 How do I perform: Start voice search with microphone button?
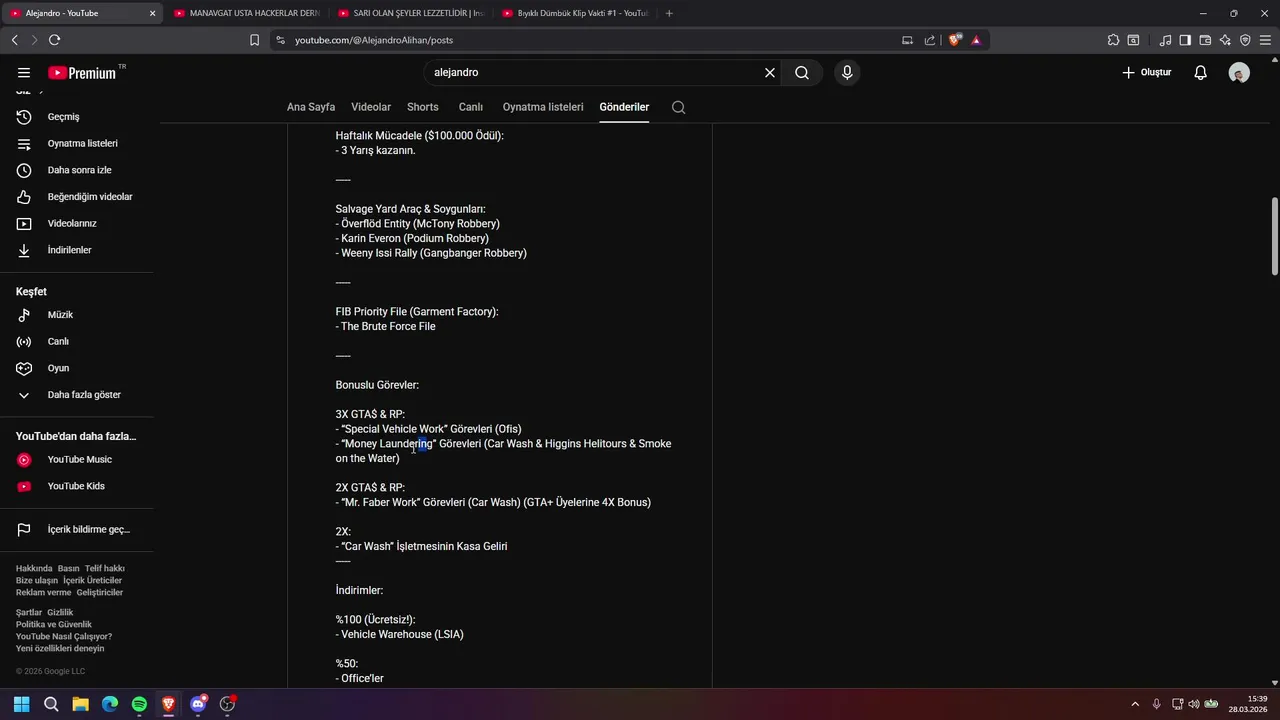coord(847,73)
